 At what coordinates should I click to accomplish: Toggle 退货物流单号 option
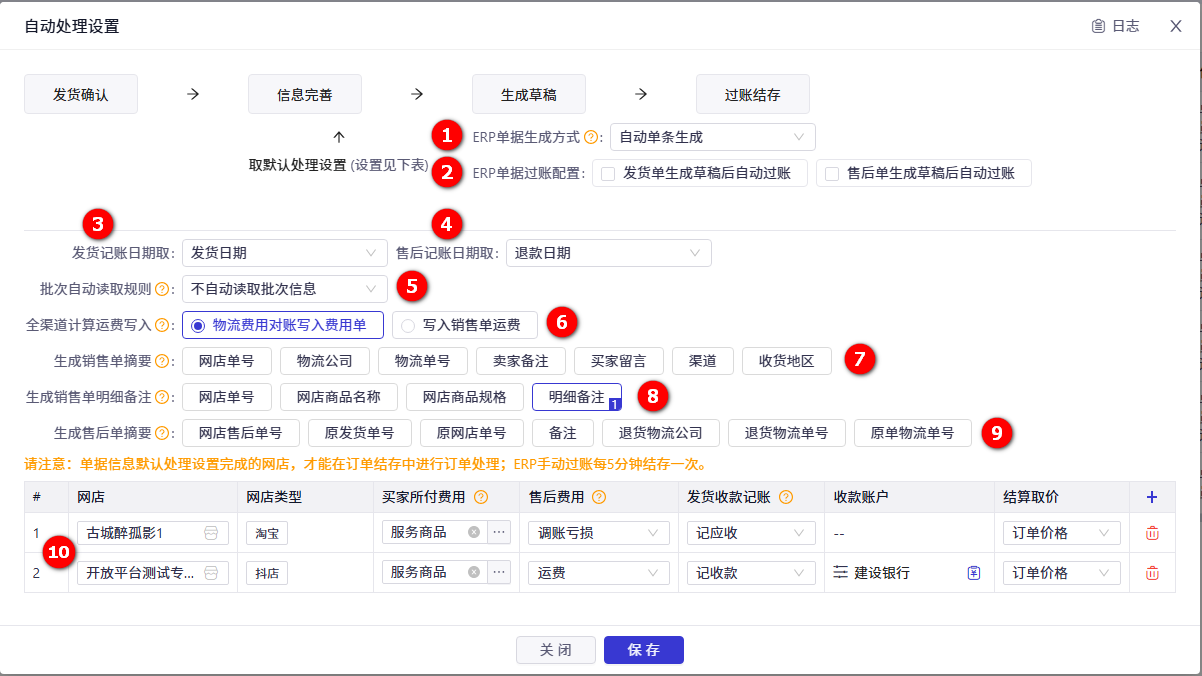(786, 433)
